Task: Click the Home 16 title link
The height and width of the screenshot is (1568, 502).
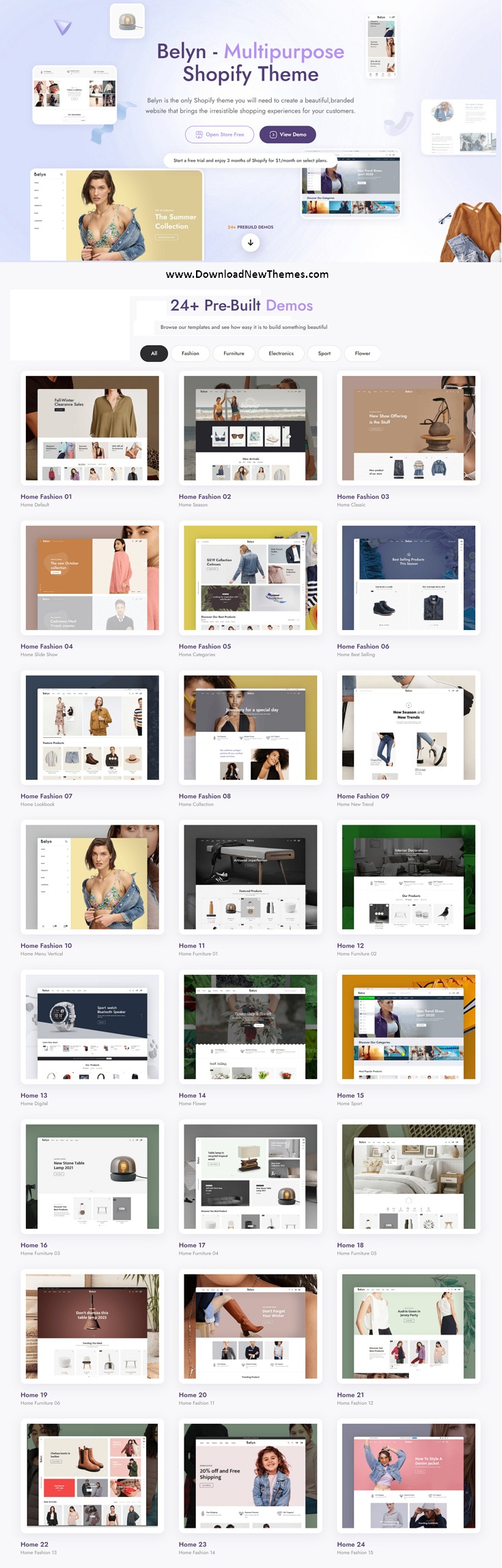Action: 34,1245
